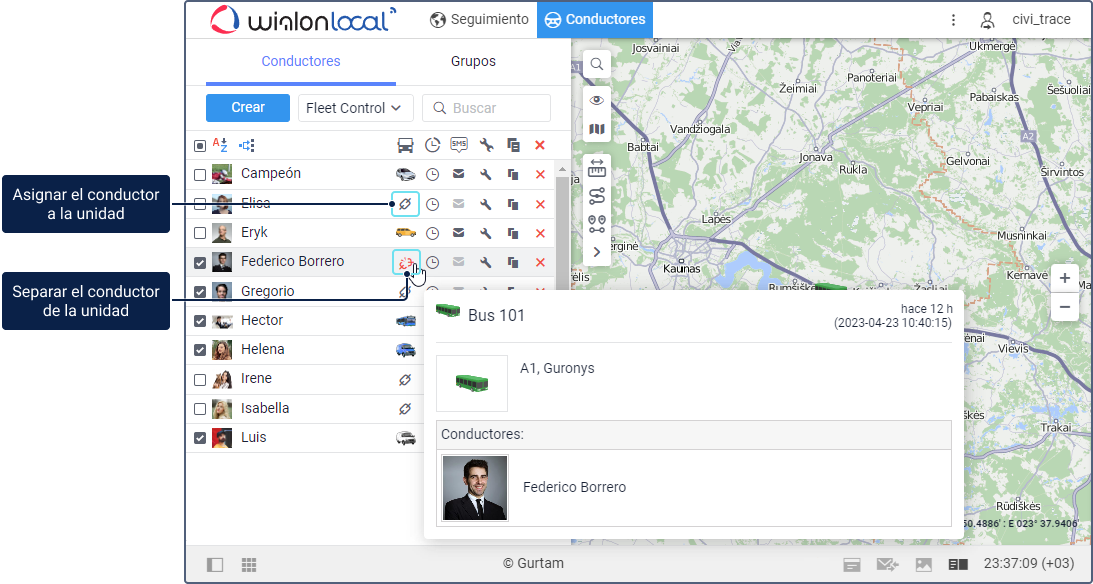Uncheck the Helena checkbox
This screenshot has width=1093, height=584.
coord(200,350)
